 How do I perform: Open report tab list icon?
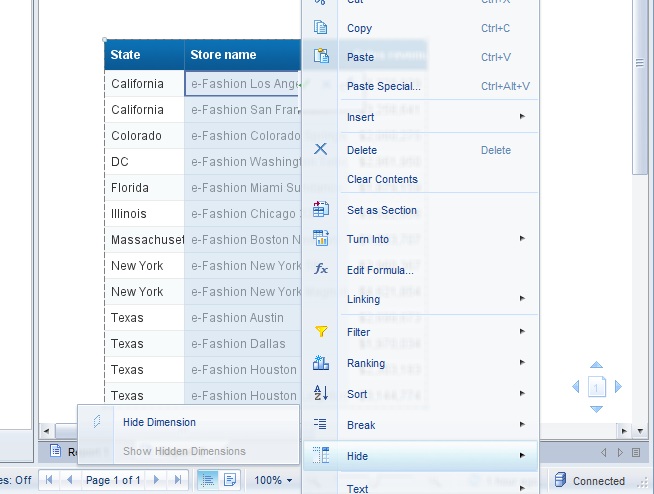[x=636, y=452]
